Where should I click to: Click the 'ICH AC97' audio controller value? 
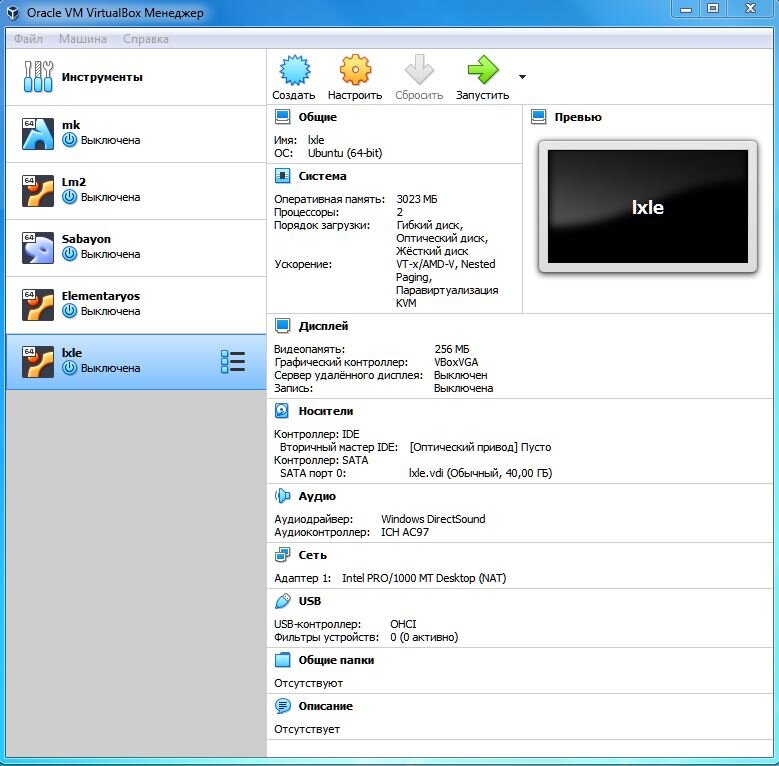click(x=405, y=532)
